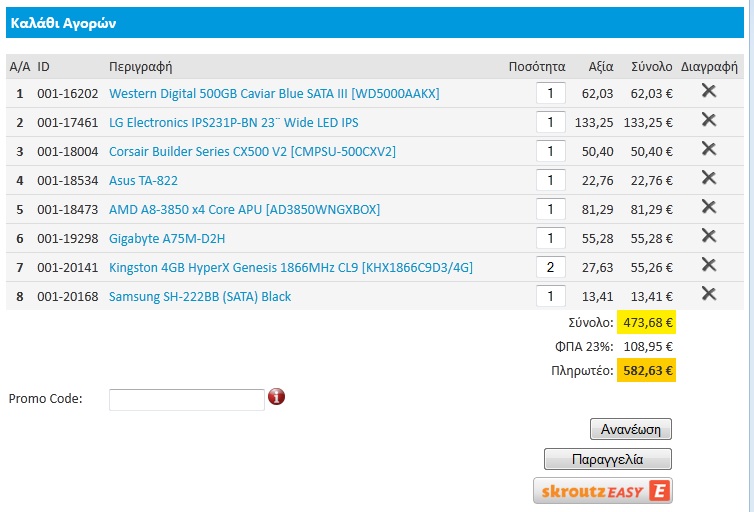Select product ID 001-20141
The image size is (754, 512).
point(68,267)
